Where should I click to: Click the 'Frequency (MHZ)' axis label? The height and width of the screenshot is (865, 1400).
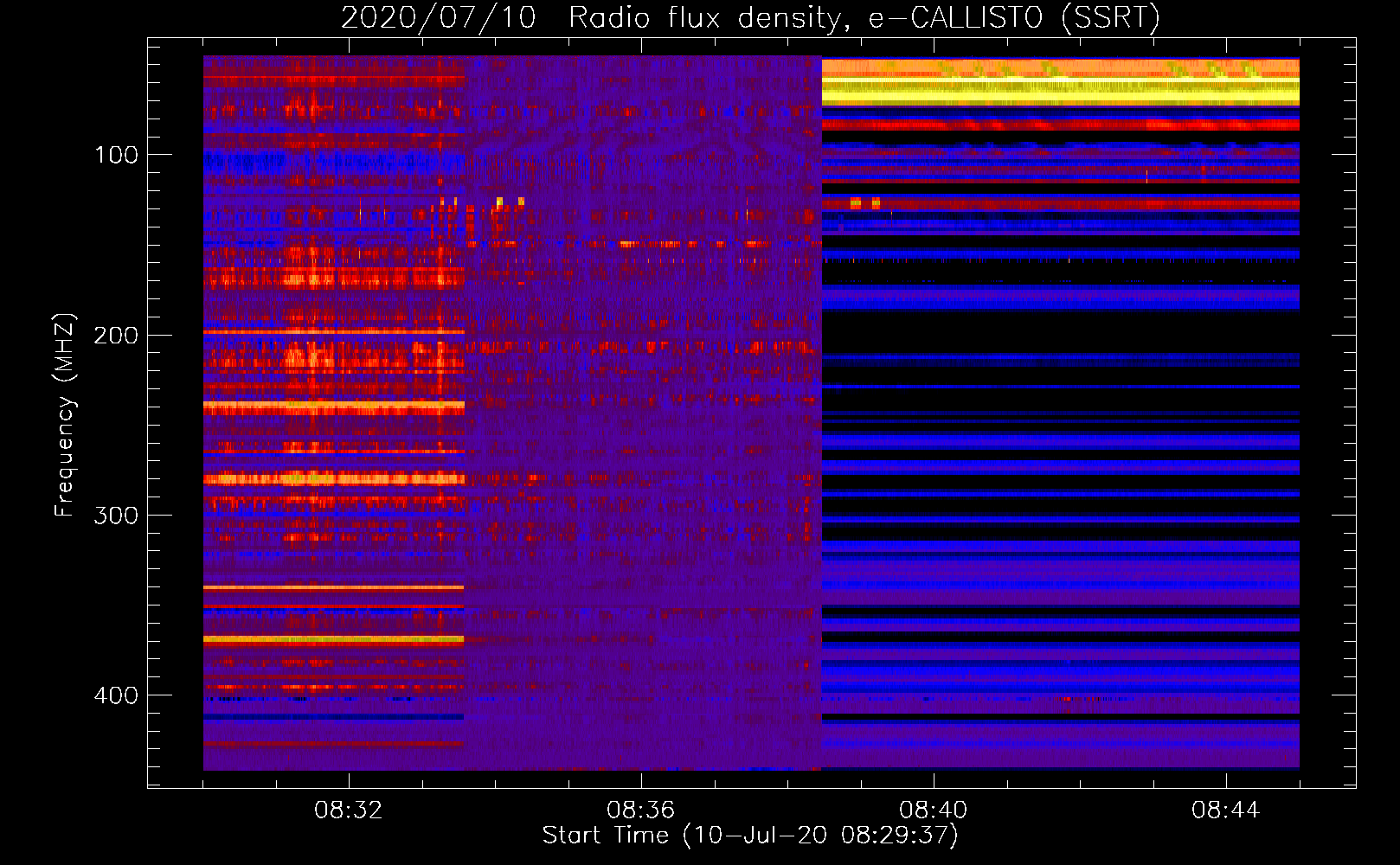click(x=65, y=414)
